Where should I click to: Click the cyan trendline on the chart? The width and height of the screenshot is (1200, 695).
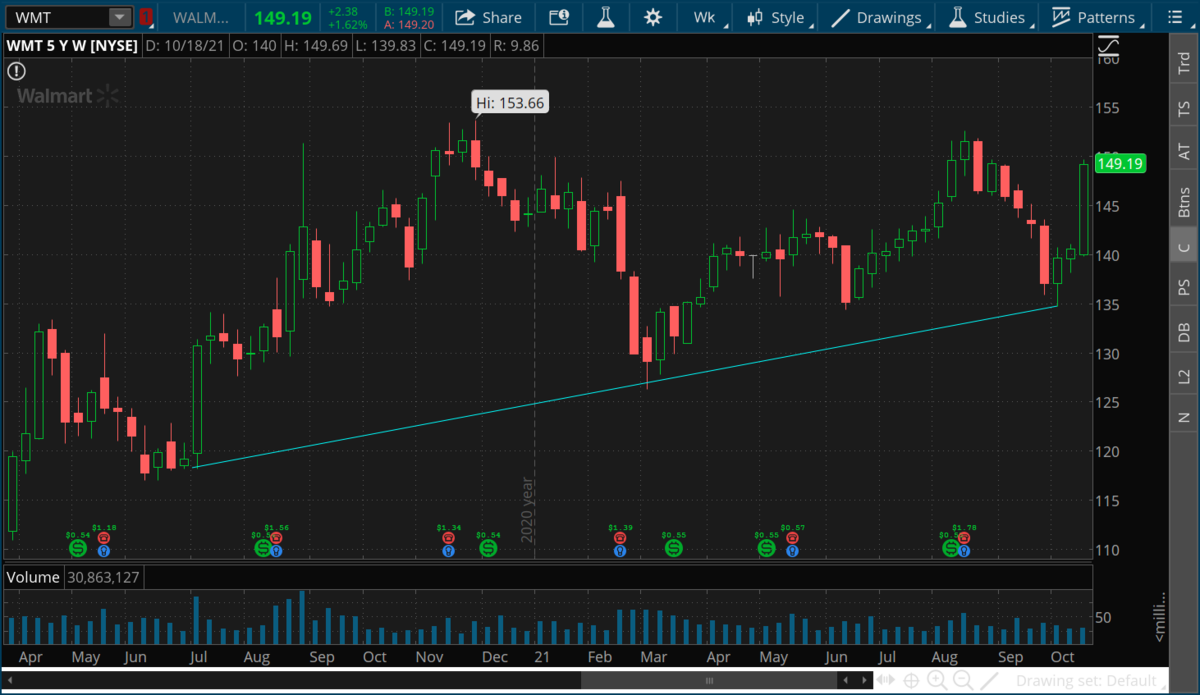[x=627, y=386]
